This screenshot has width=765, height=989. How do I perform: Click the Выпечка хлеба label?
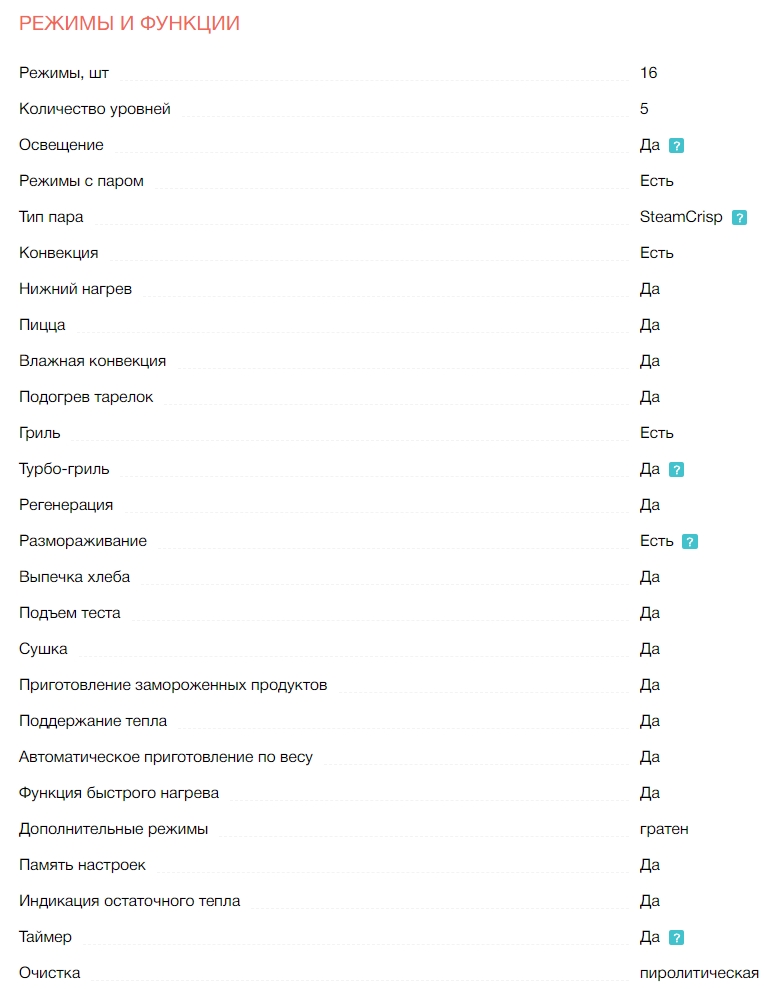pyautogui.click(x=75, y=577)
